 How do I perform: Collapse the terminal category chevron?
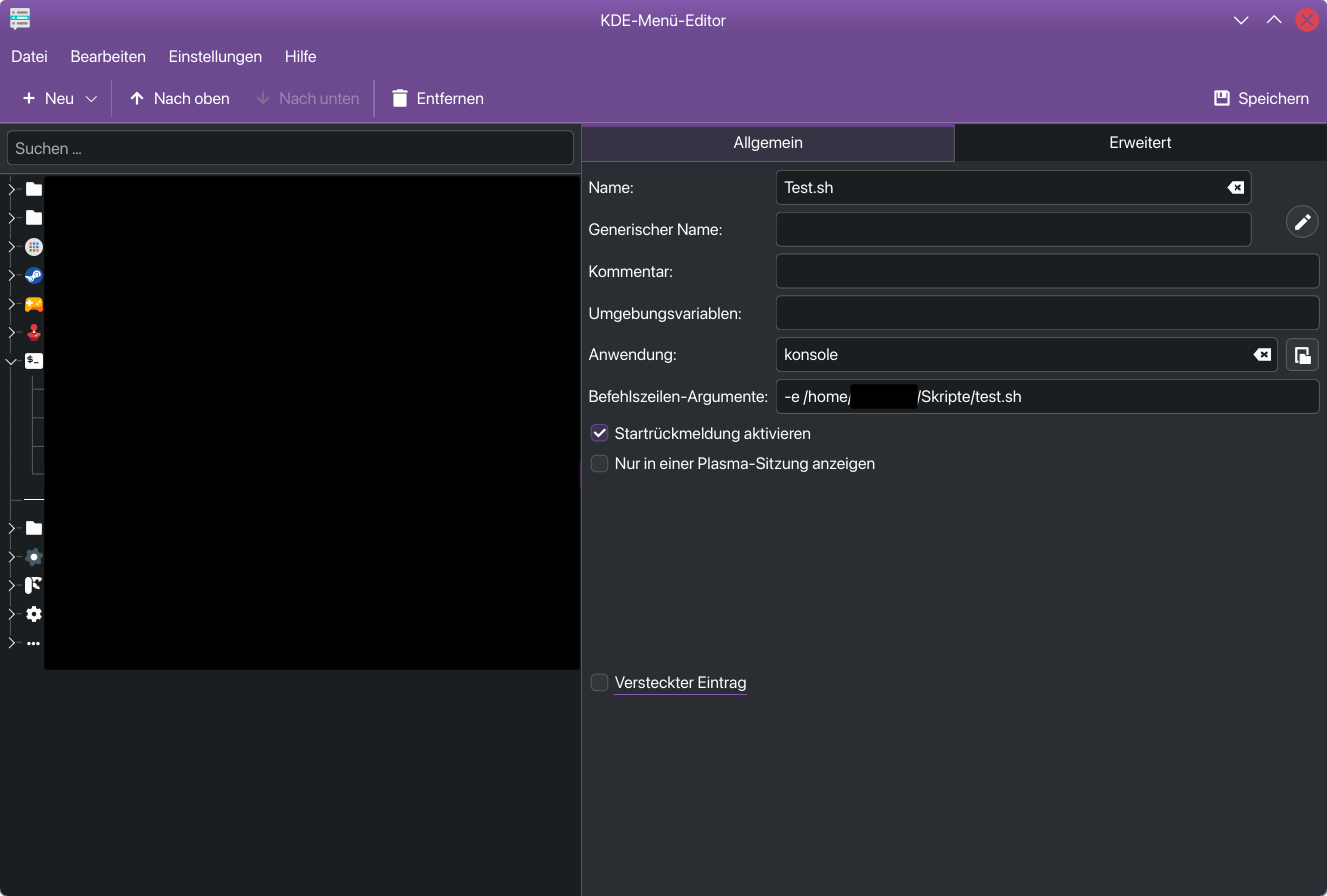click(12, 361)
